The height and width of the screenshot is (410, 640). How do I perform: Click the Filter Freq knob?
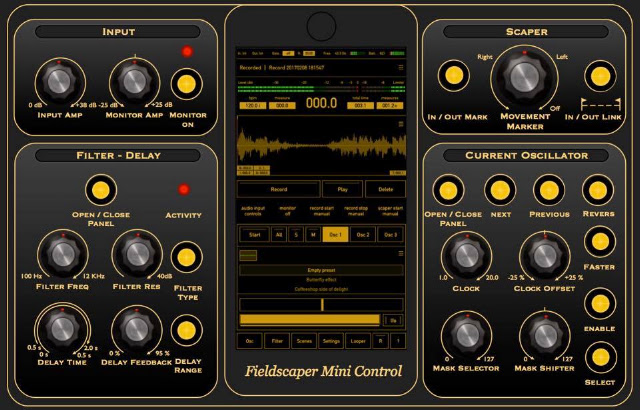point(63,255)
